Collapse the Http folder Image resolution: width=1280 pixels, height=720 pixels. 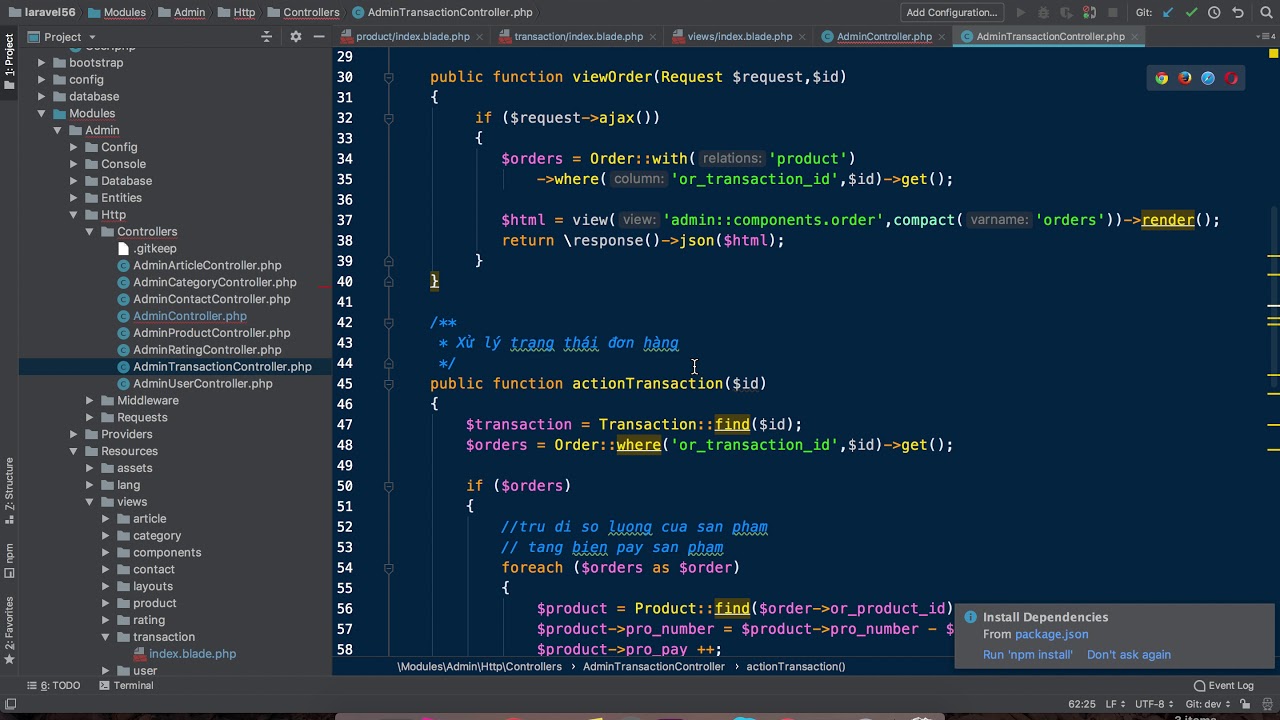[x=74, y=215]
